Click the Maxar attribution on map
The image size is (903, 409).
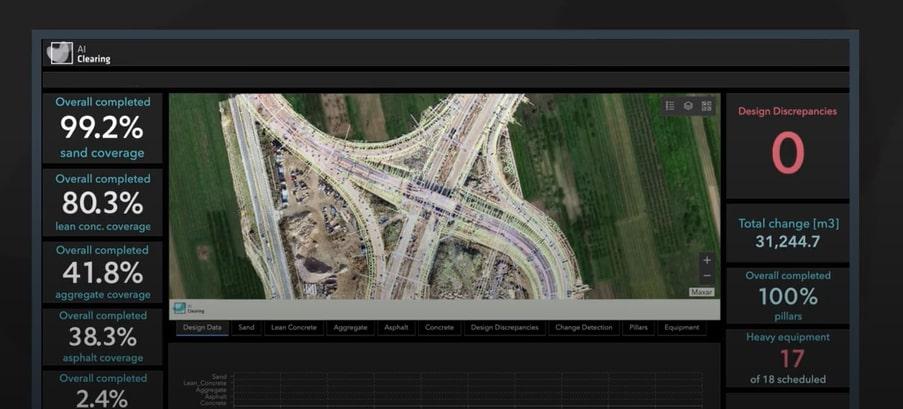click(x=702, y=292)
